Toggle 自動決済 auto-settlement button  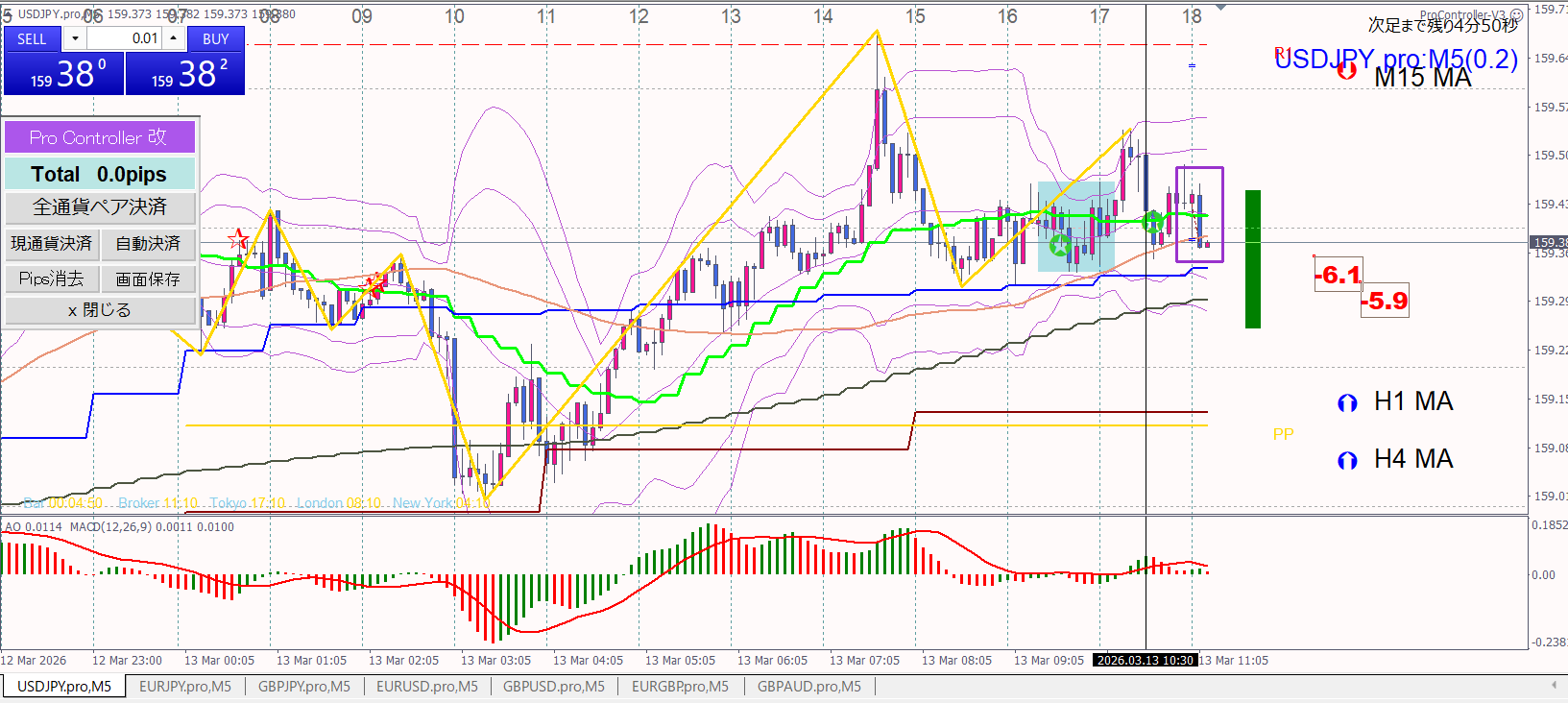(x=148, y=244)
